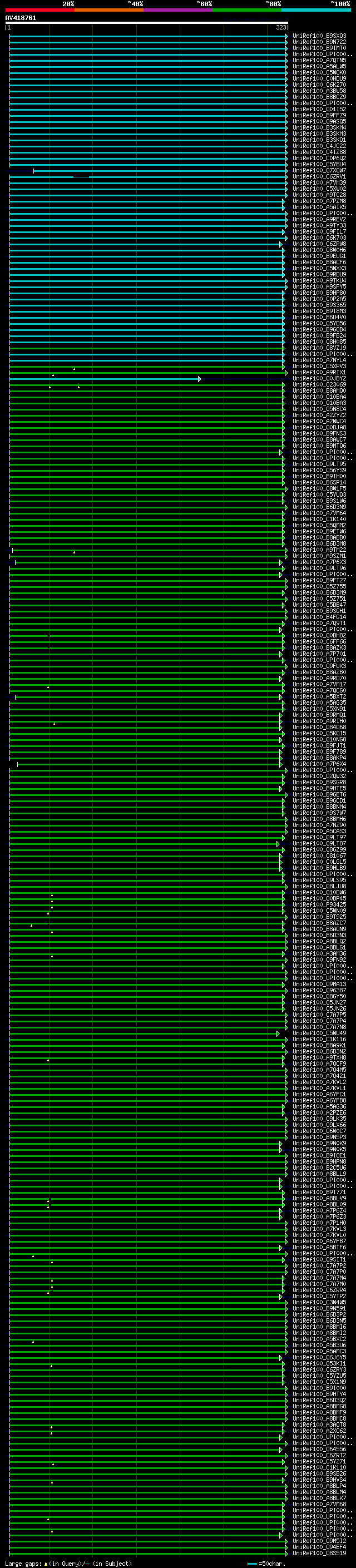Viewport: 356px width, 1568px height.
Task: Click the purple ~60% identity legend segment
Action: [177, 10]
